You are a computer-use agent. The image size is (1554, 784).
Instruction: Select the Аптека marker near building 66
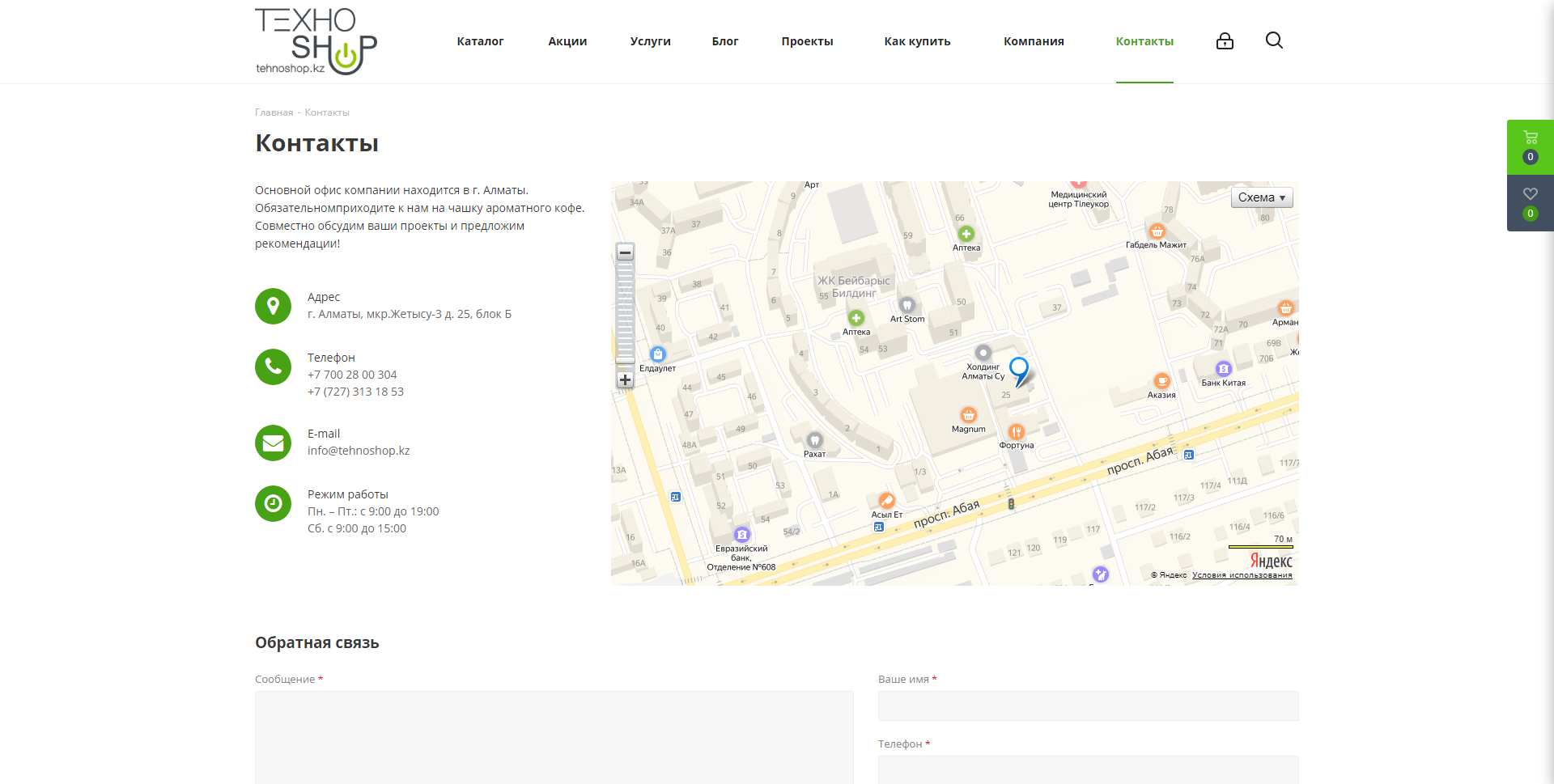tap(966, 234)
